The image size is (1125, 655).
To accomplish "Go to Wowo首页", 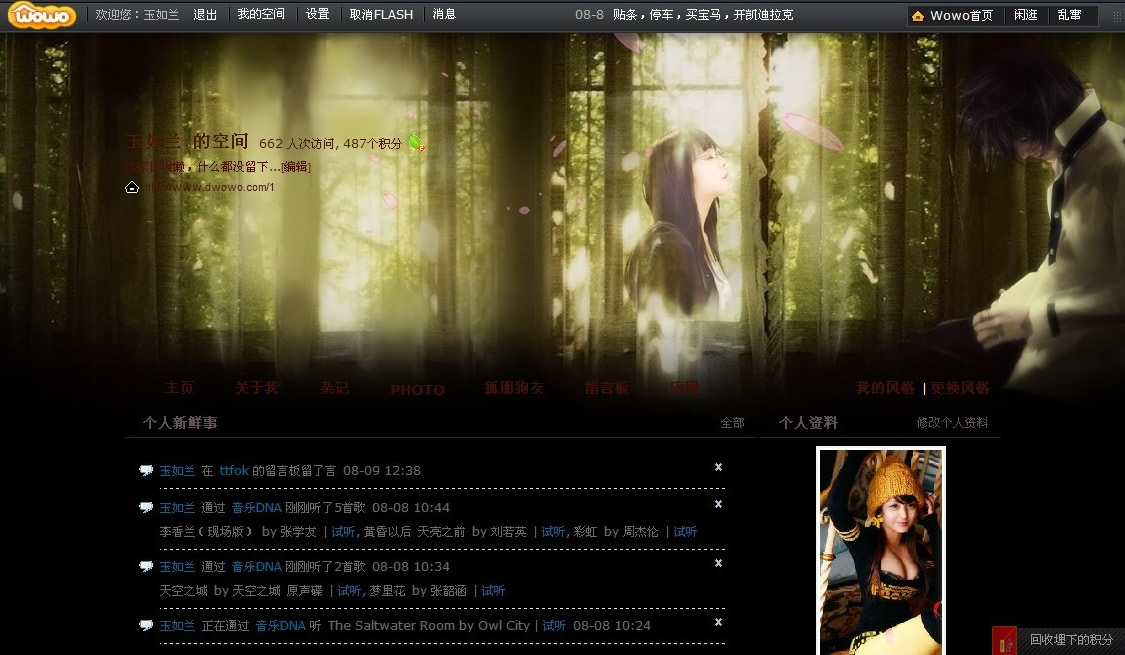I will (961, 16).
